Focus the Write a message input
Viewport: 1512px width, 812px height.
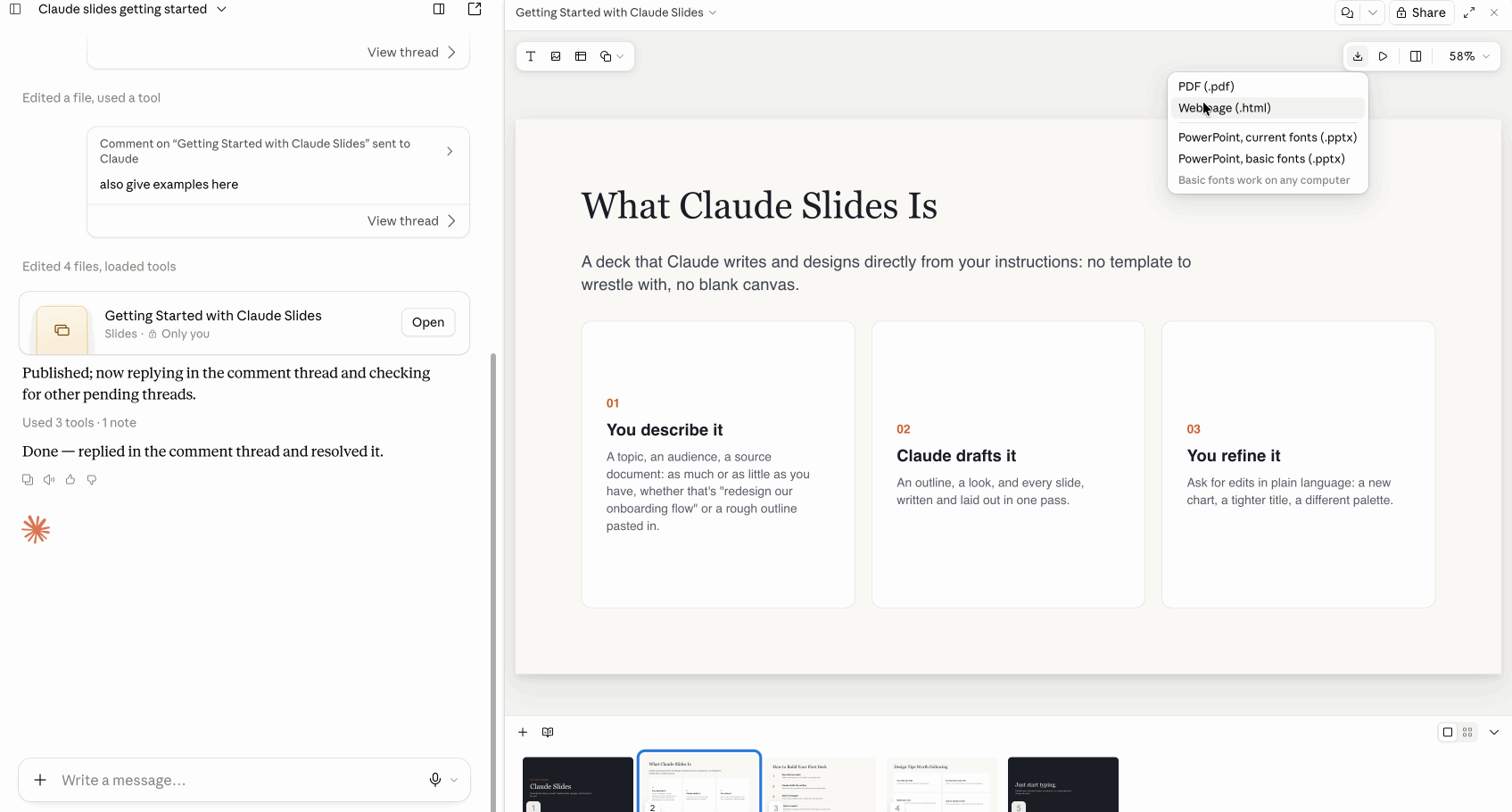pyautogui.click(x=239, y=780)
